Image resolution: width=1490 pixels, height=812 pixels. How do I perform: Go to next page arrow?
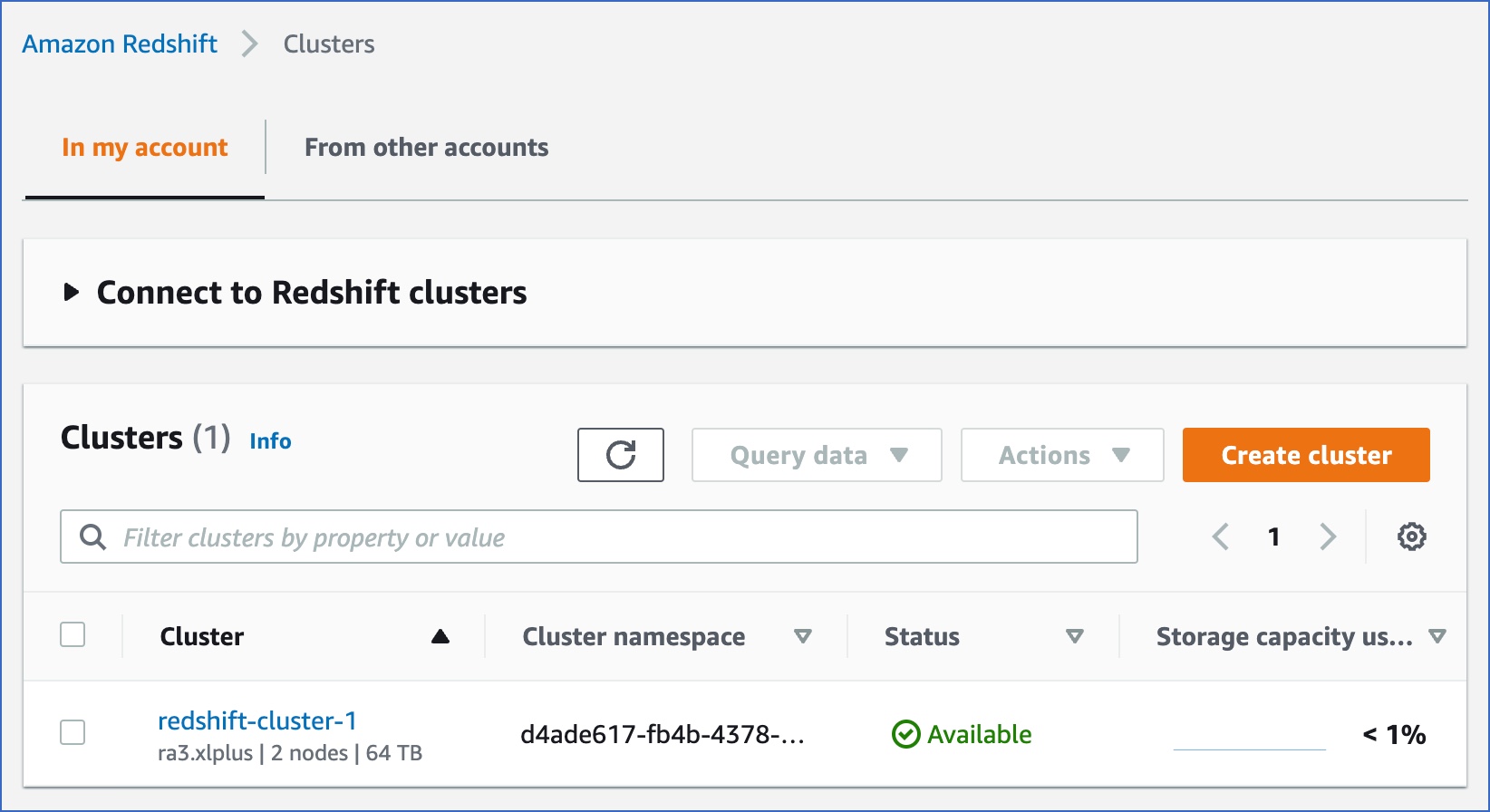pos(1328,536)
